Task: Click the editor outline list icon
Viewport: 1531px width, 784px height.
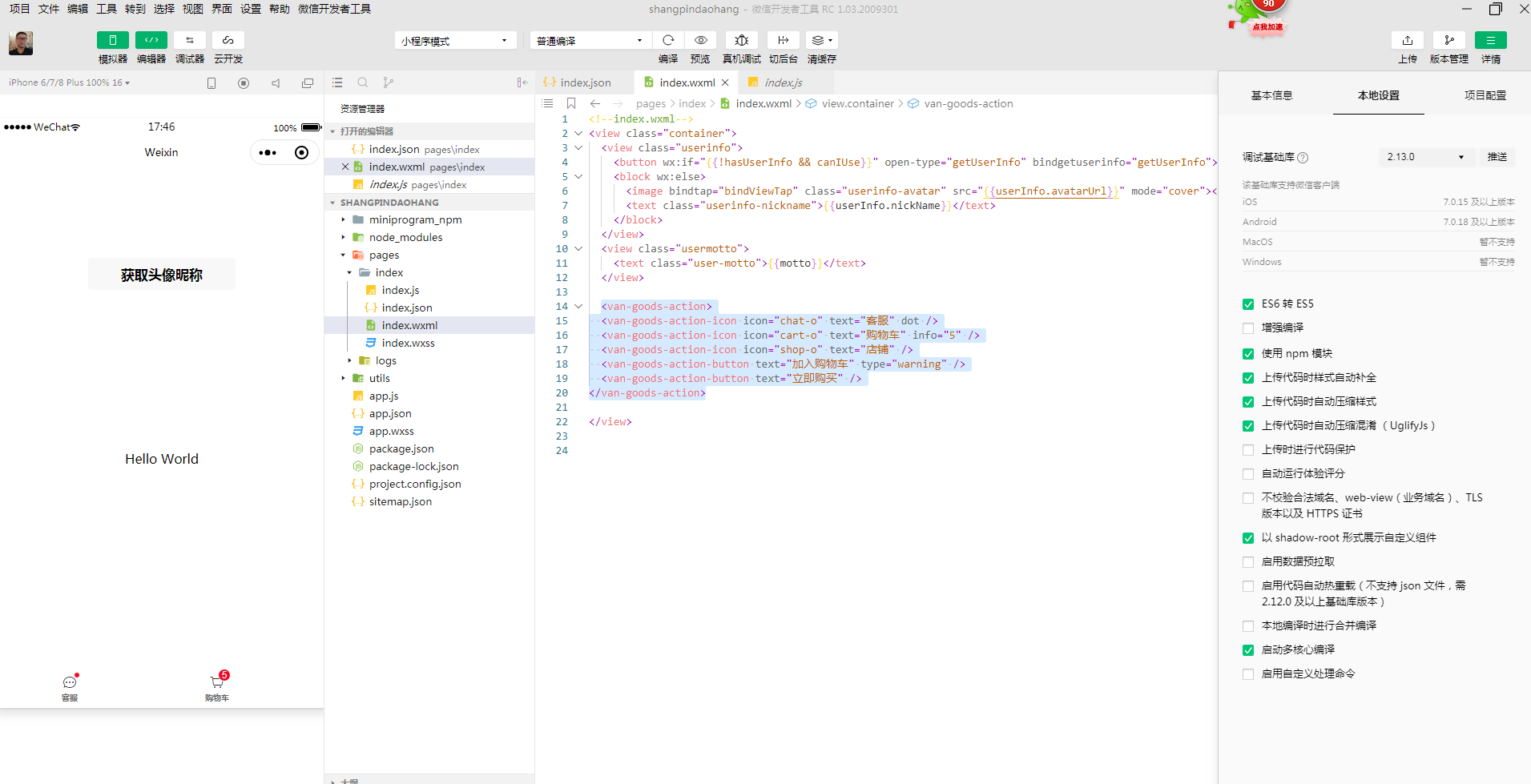Action: coord(547,103)
